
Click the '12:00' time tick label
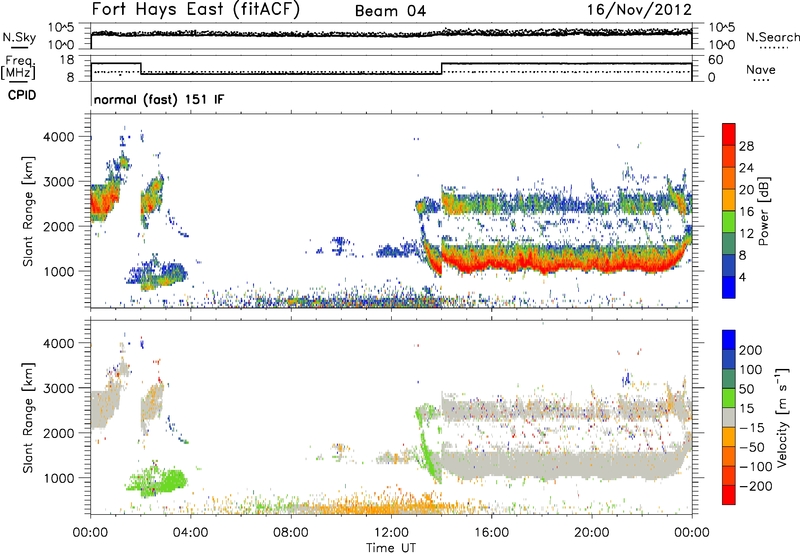click(391, 533)
